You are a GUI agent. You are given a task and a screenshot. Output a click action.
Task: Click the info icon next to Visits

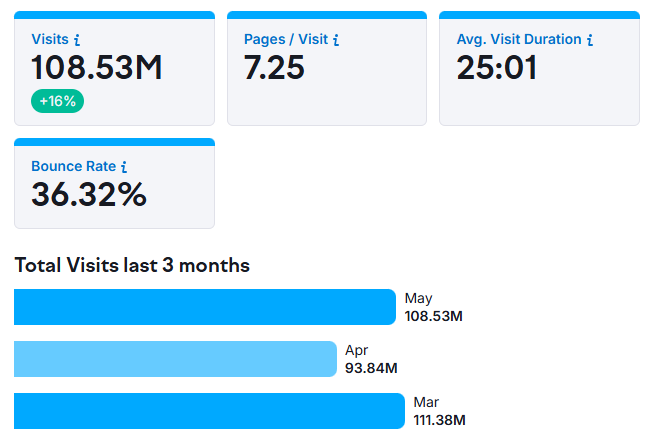[x=77, y=40]
